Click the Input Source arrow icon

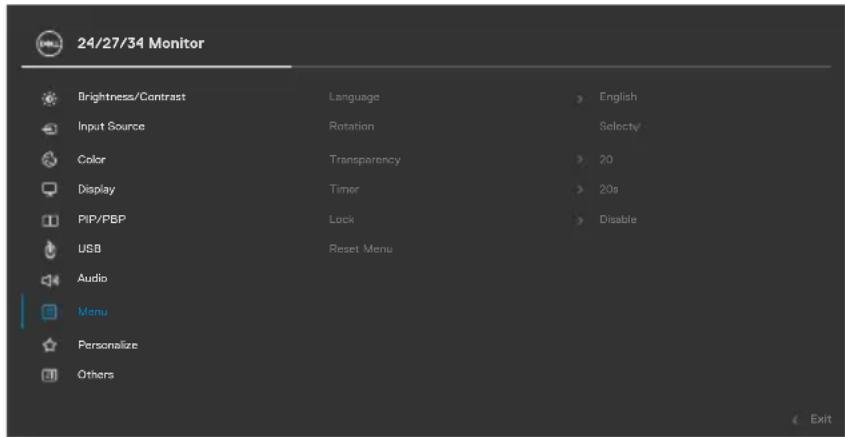(49, 129)
